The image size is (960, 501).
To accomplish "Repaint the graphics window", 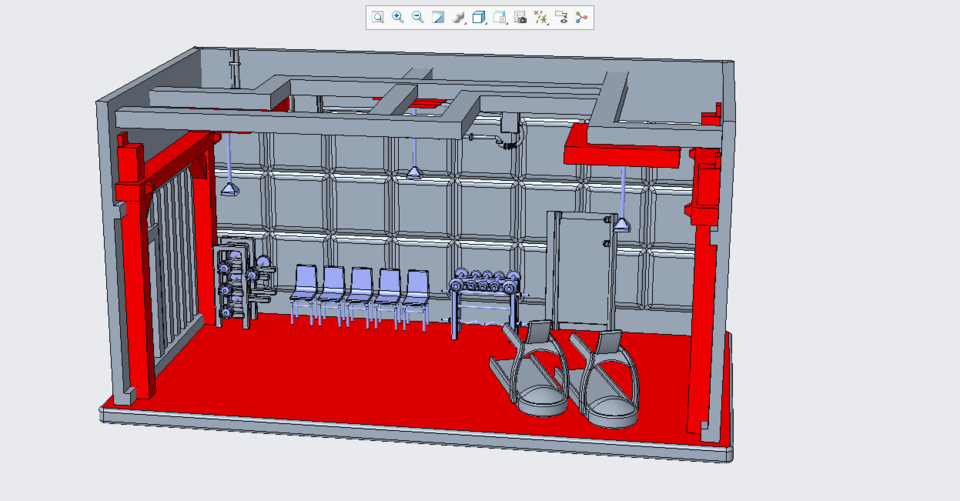I will pos(438,17).
